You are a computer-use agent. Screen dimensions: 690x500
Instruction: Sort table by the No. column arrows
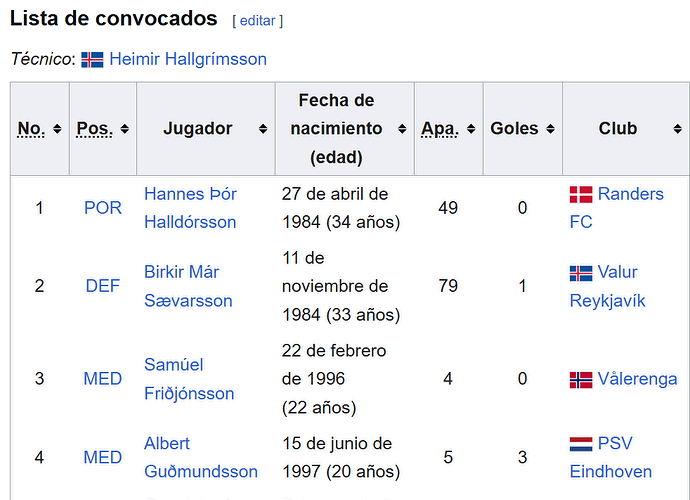(x=57, y=129)
